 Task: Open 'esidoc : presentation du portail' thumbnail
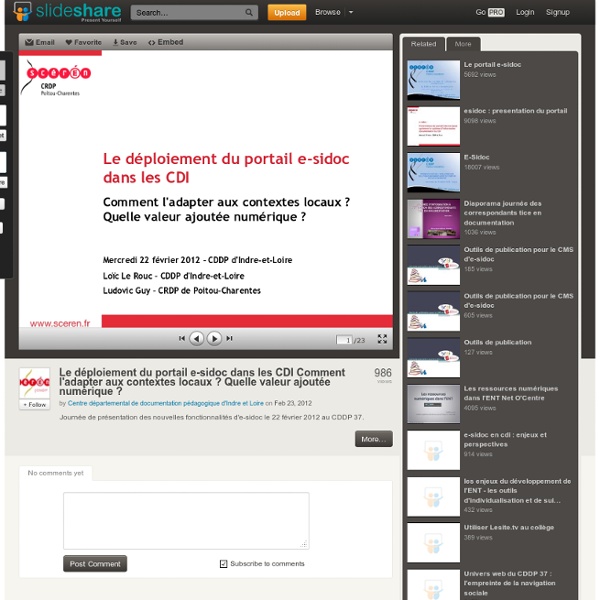coord(434,126)
